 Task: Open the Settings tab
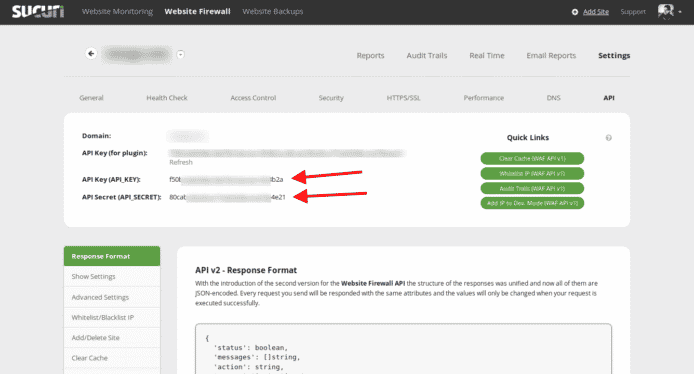point(614,55)
